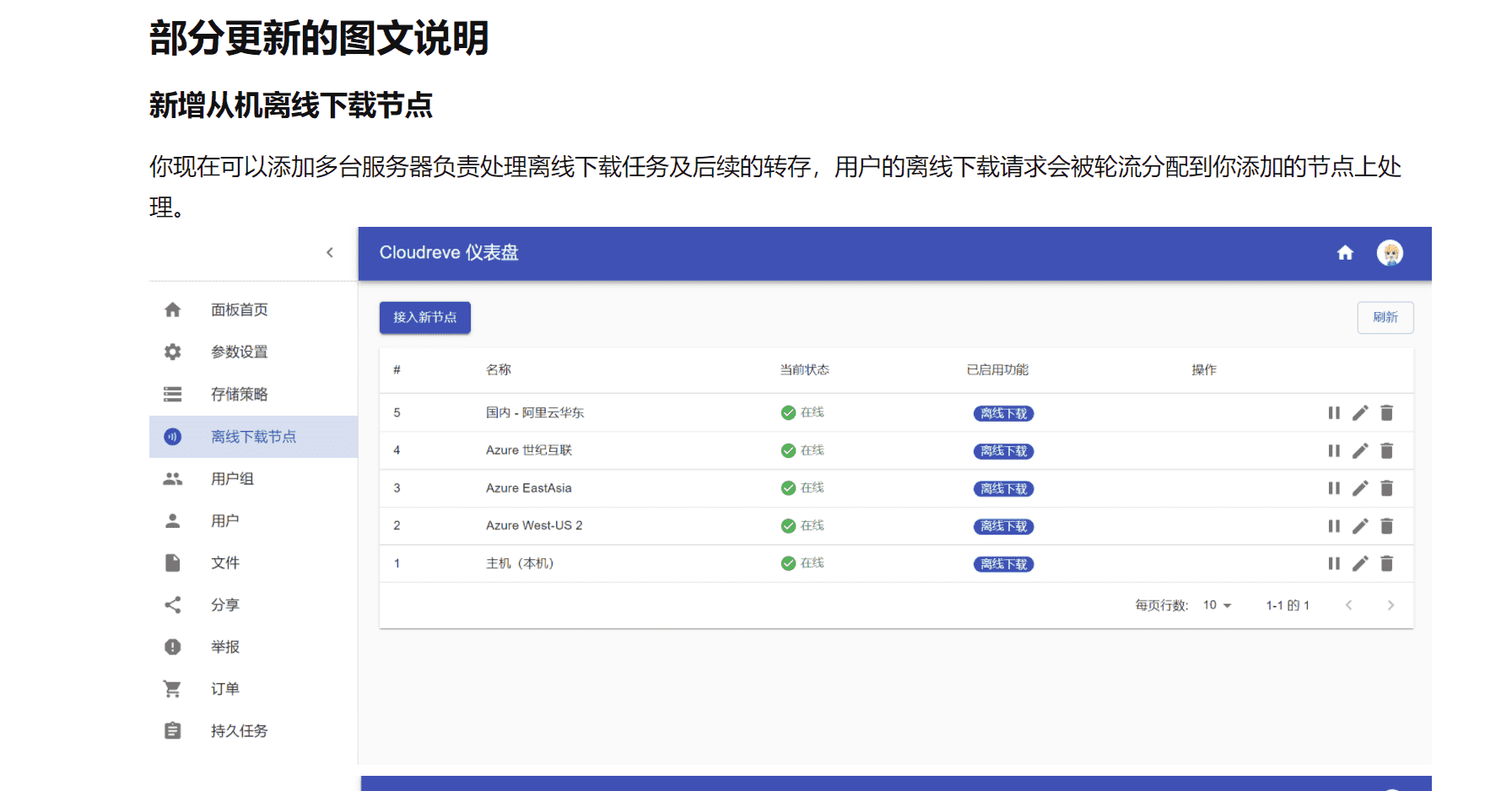Open 参数设置 gear menu item

pyautogui.click(x=239, y=352)
